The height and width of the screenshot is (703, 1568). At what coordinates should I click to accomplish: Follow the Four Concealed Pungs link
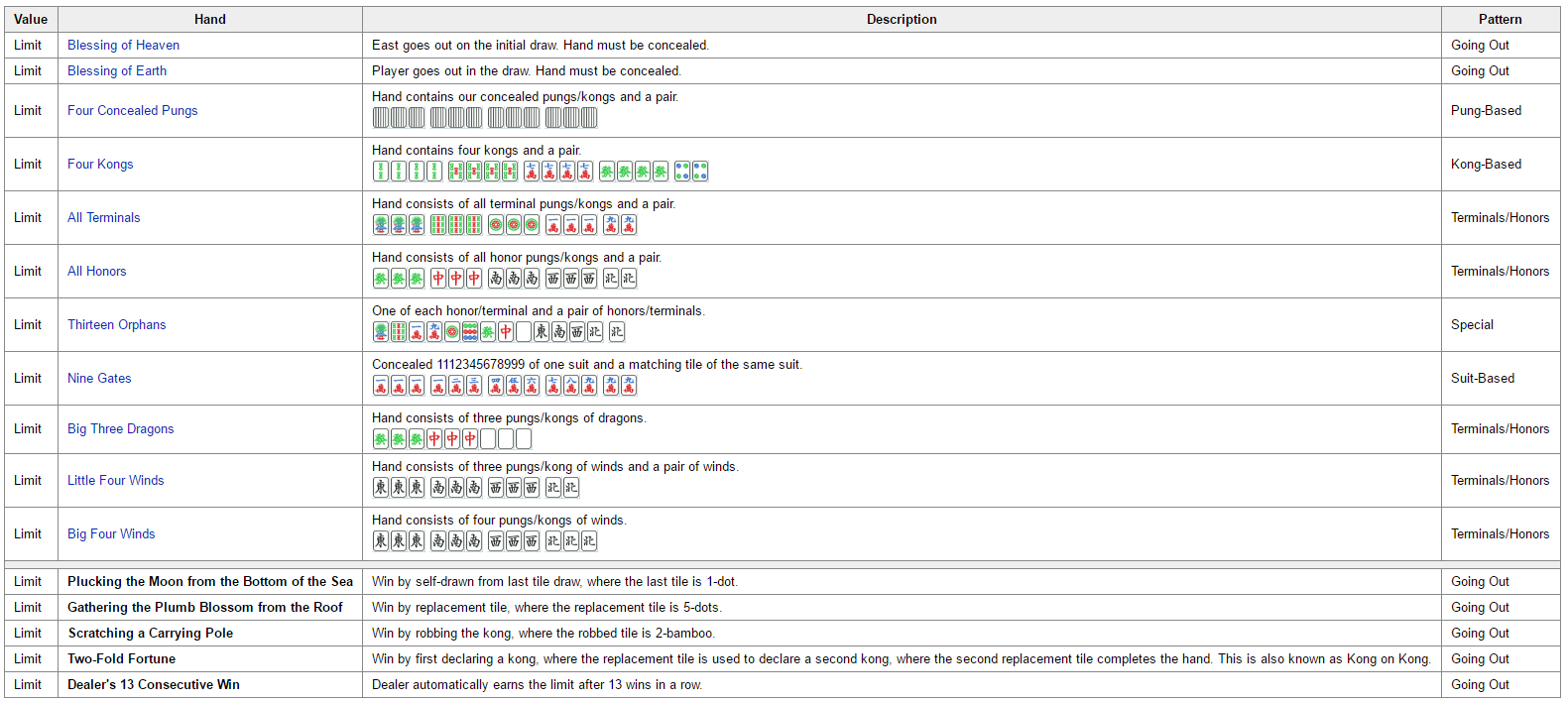[132, 110]
